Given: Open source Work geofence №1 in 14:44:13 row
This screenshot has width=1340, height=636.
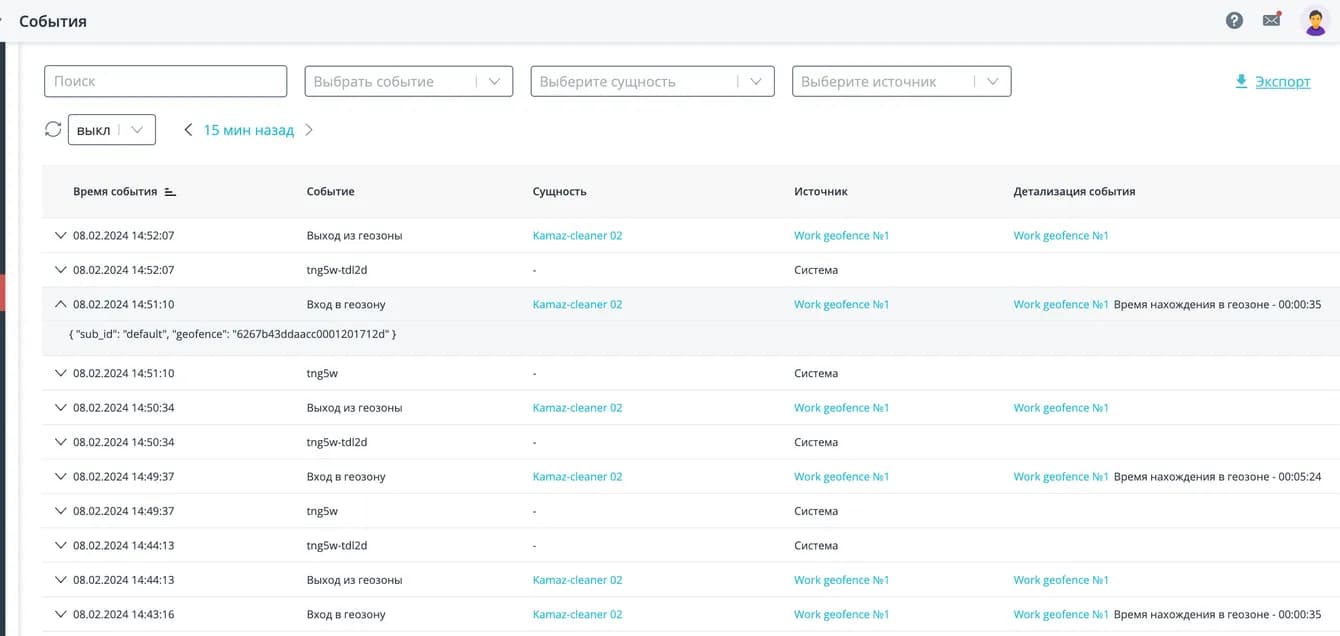Looking at the screenshot, I should [x=841, y=580].
